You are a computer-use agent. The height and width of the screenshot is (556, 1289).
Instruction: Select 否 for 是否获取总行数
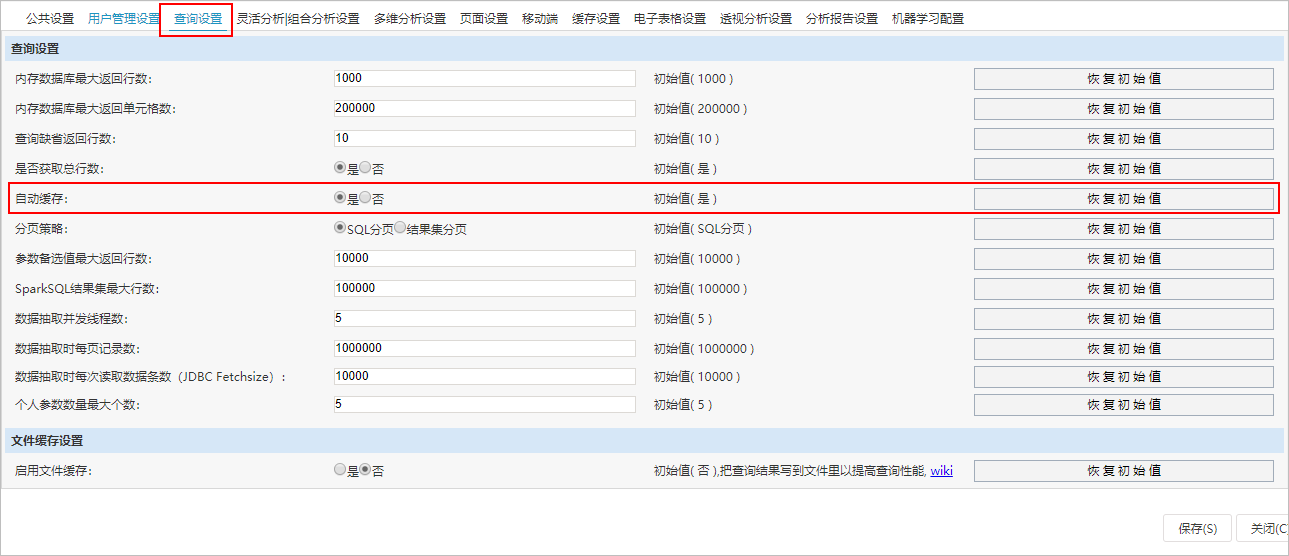coord(365,169)
